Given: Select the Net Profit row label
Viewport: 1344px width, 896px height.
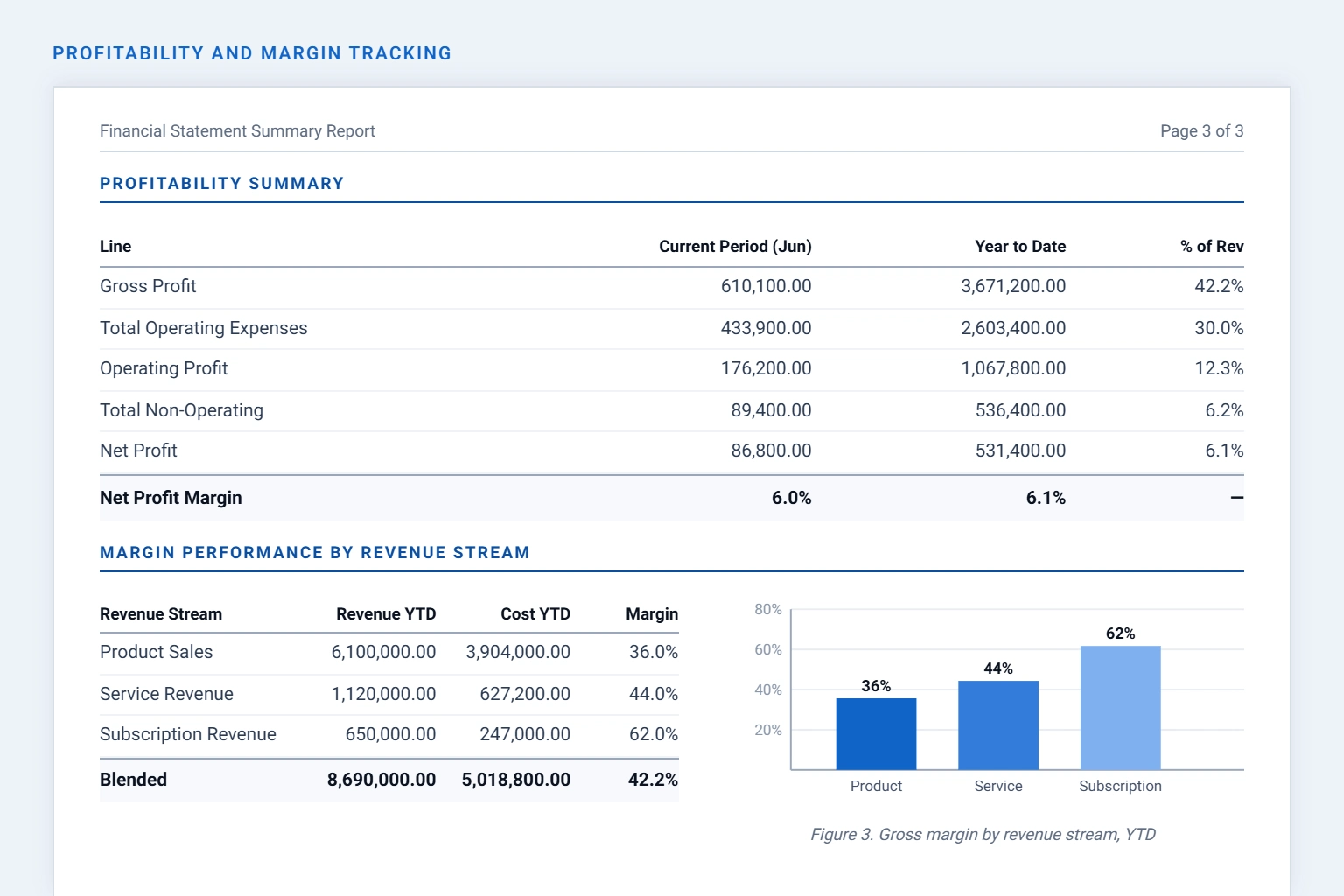Looking at the screenshot, I should pyautogui.click(x=138, y=451).
